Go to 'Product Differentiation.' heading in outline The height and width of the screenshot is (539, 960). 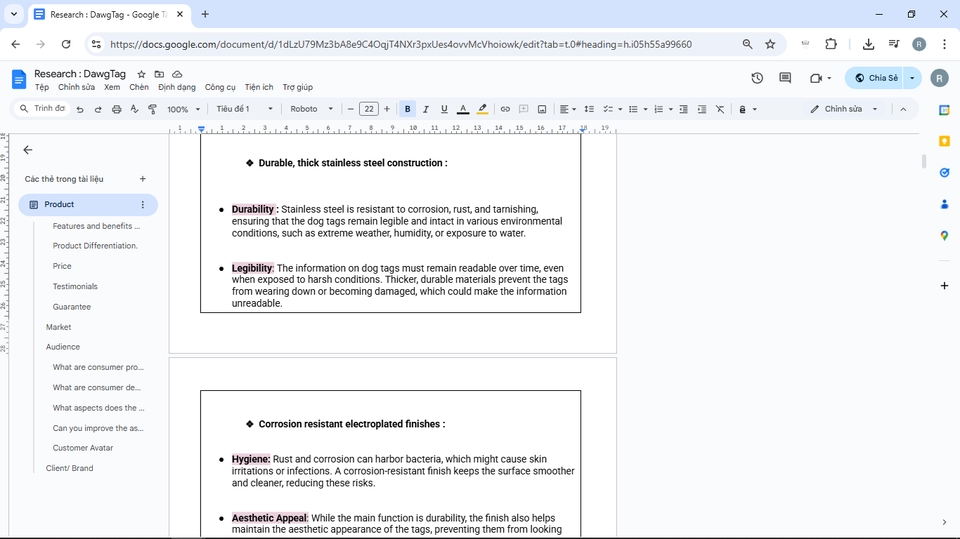click(95, 246)
